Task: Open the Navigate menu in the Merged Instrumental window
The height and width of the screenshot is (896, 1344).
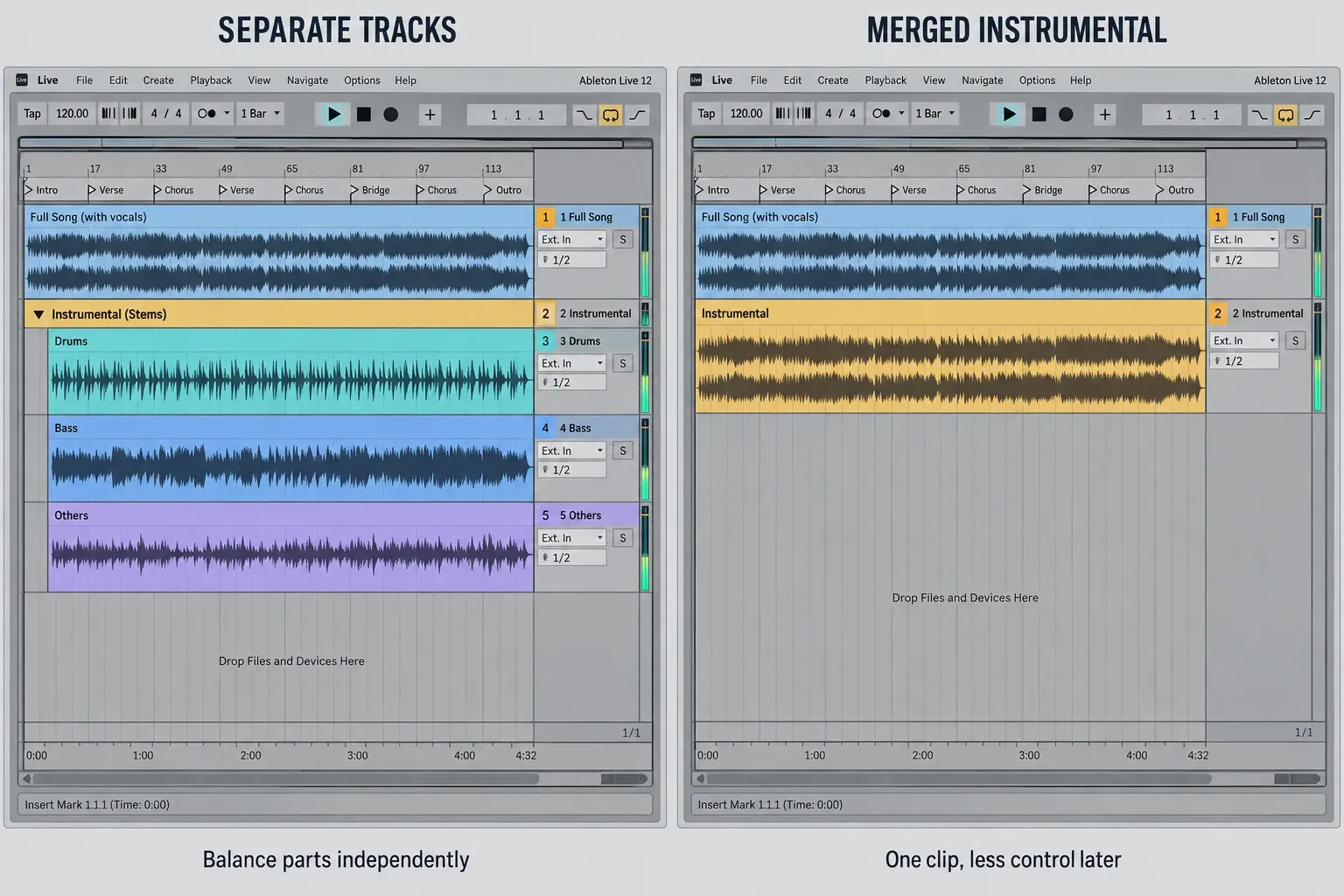Action: [983, 80]
